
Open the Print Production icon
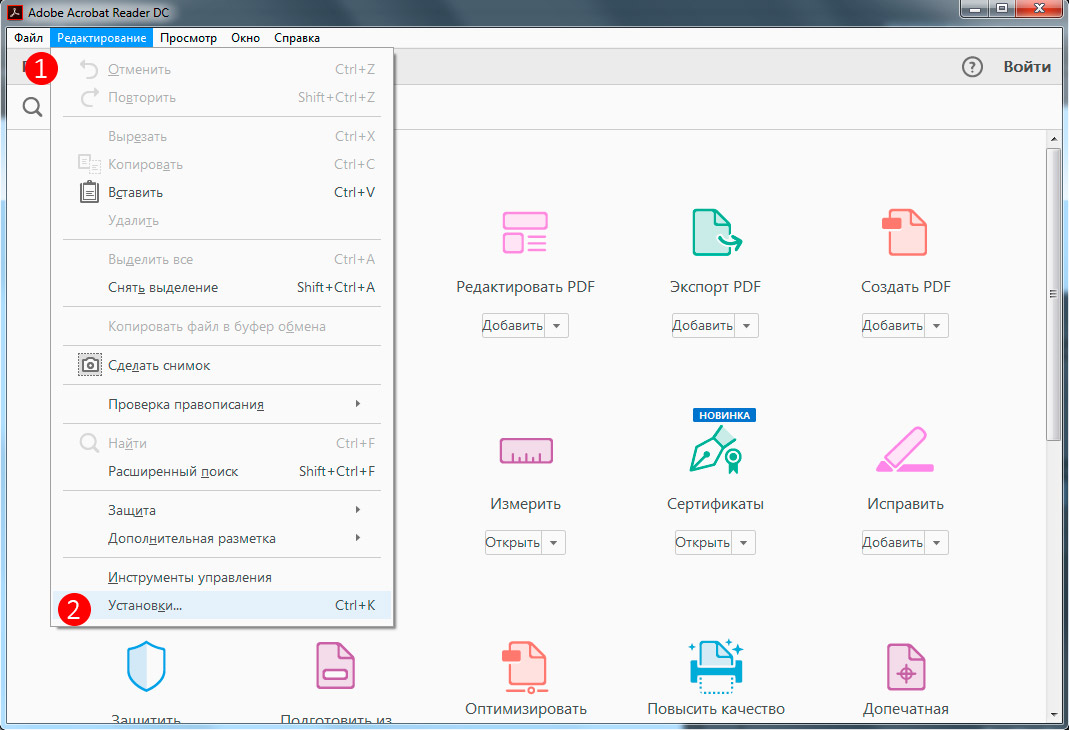pos(905,667)
